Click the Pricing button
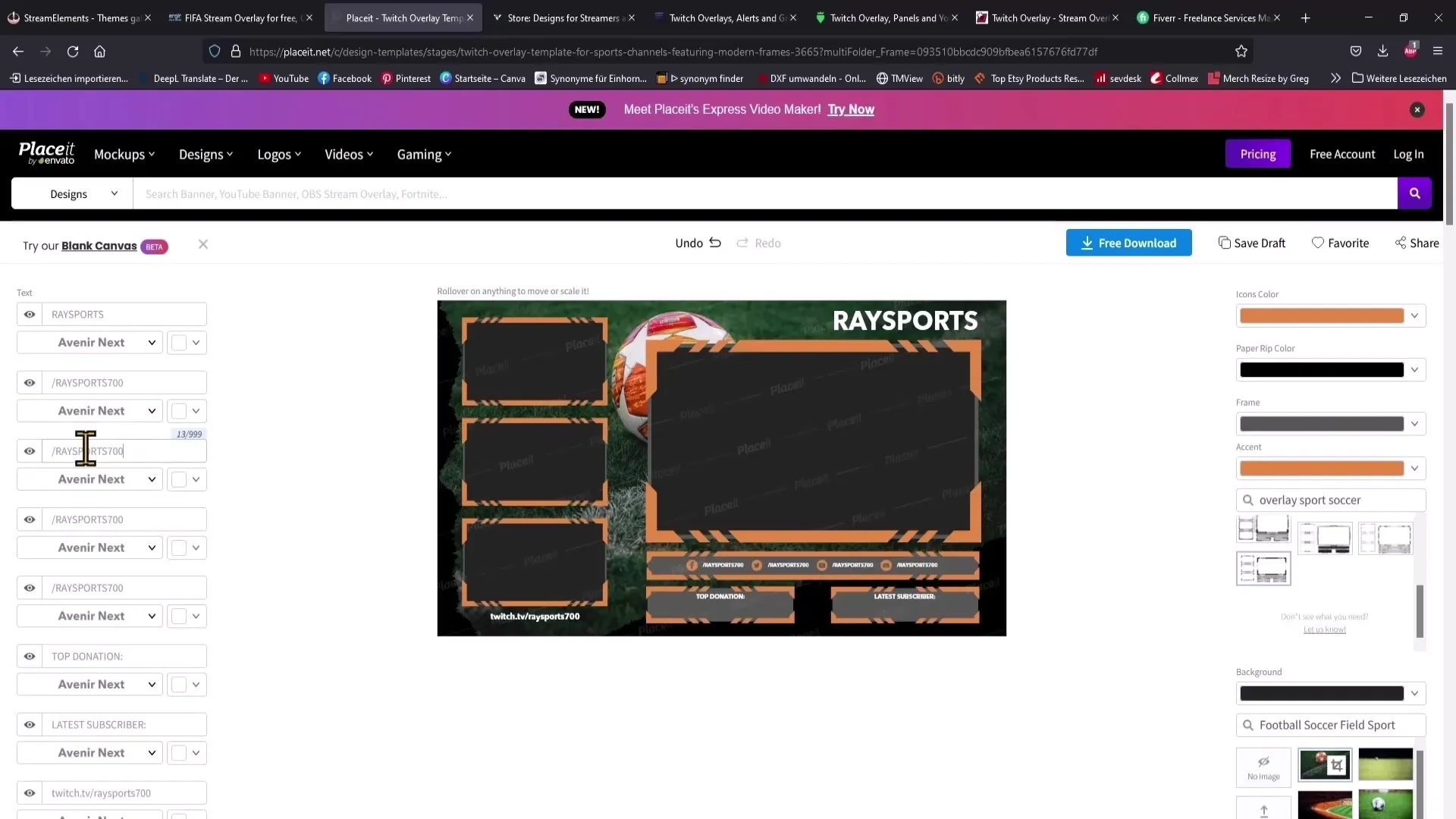This screenshot has height=819, width=1456. point(1257,154)
